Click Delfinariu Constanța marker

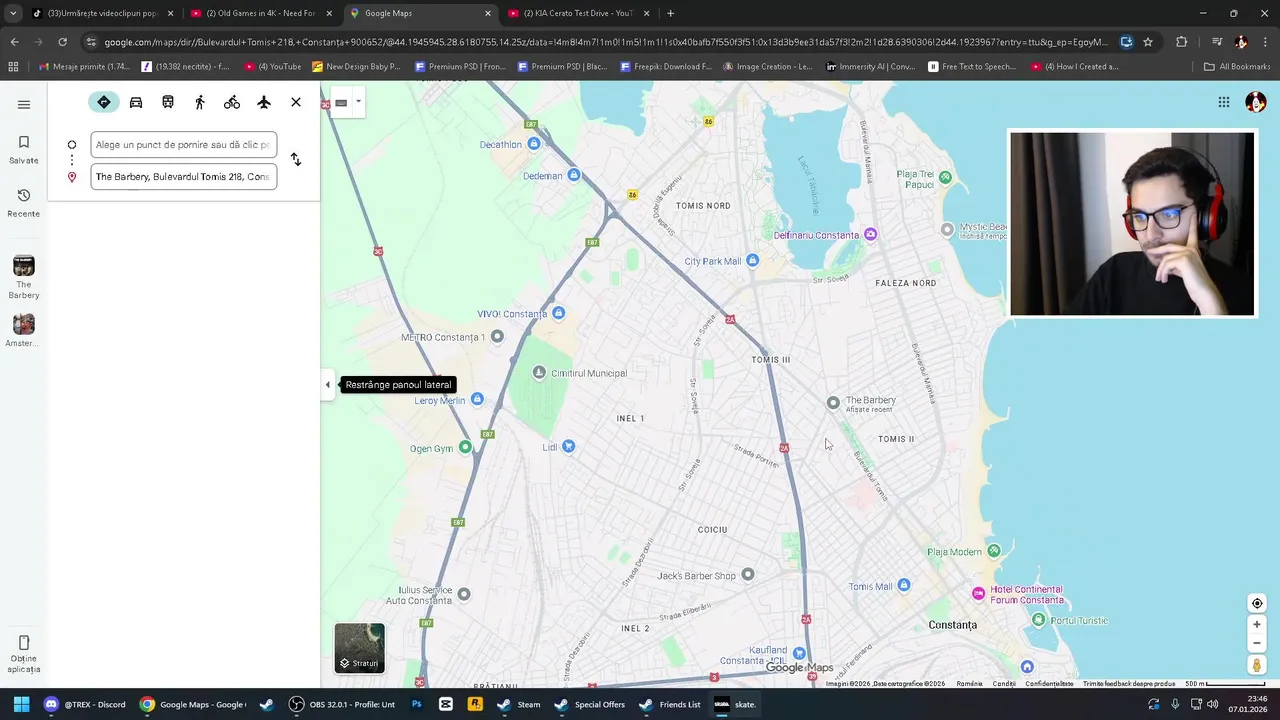(x=870, y=234)
